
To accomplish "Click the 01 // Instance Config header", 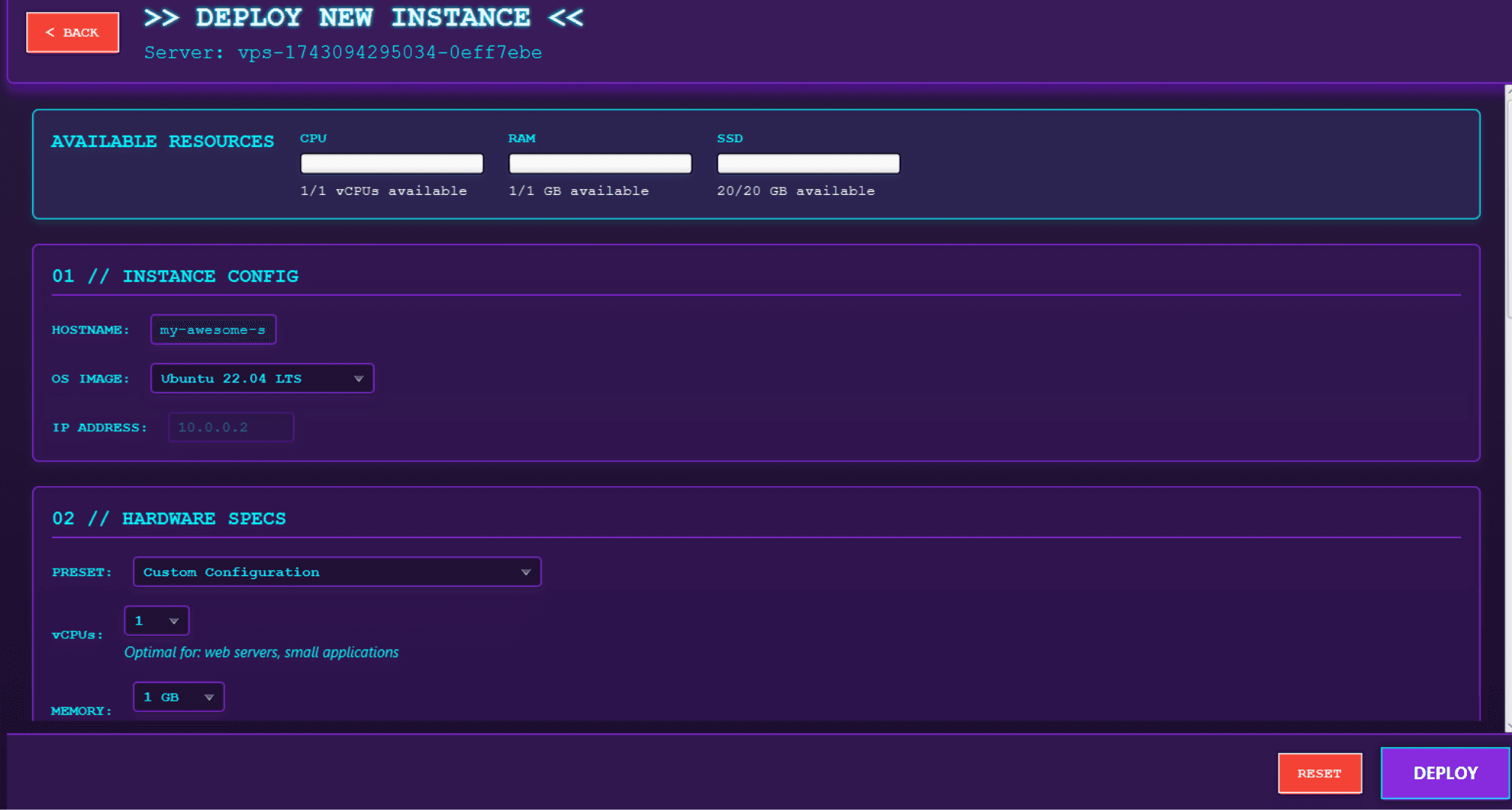I will click(x=175, y=276).
